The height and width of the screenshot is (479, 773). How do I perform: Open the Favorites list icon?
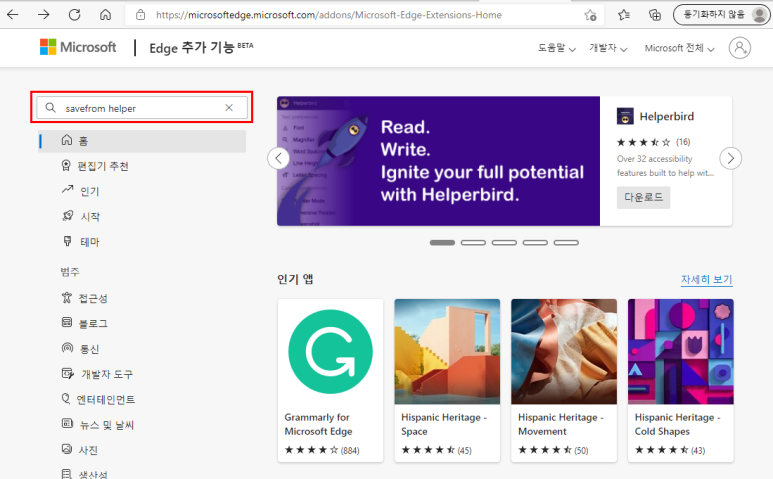[x=624, y=15]
